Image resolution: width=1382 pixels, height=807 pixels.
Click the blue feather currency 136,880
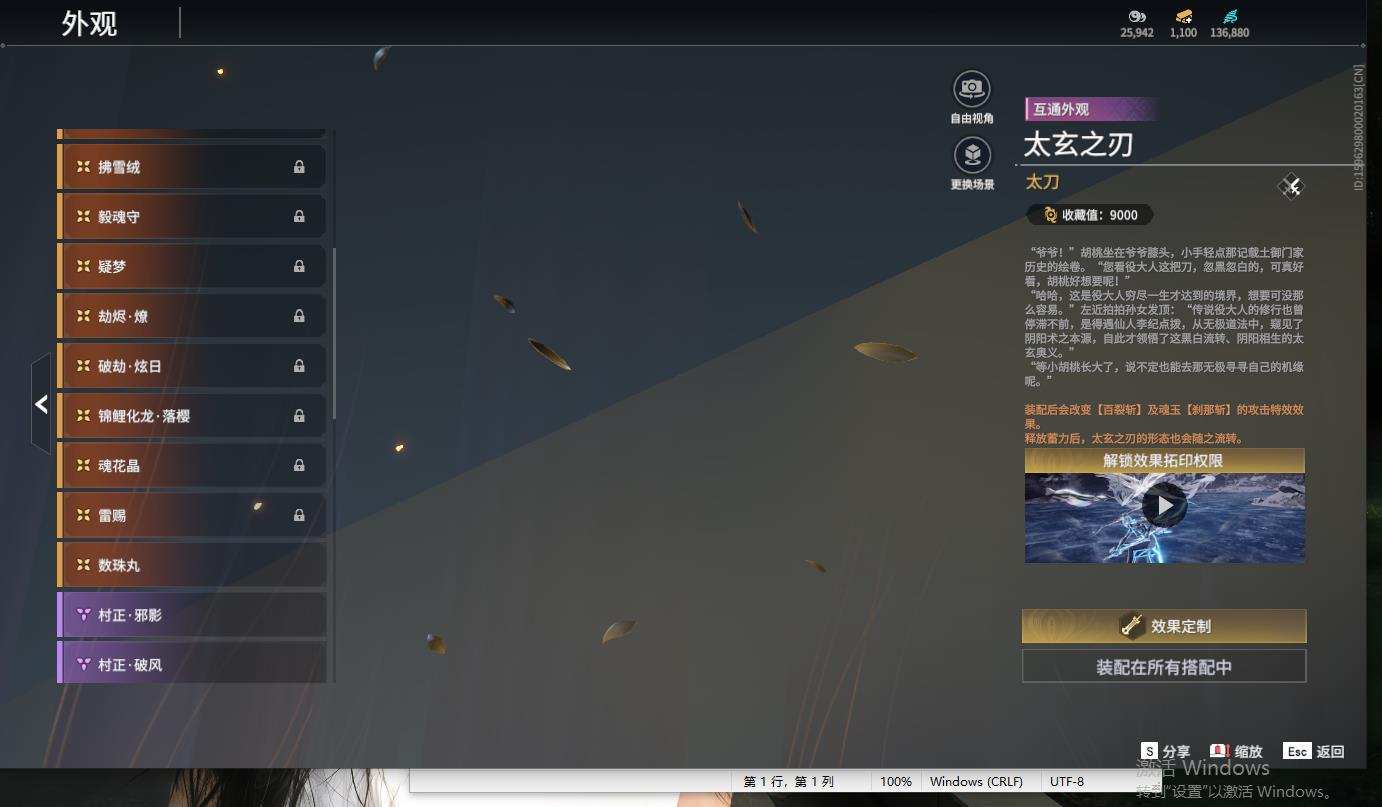[1229, 24]
